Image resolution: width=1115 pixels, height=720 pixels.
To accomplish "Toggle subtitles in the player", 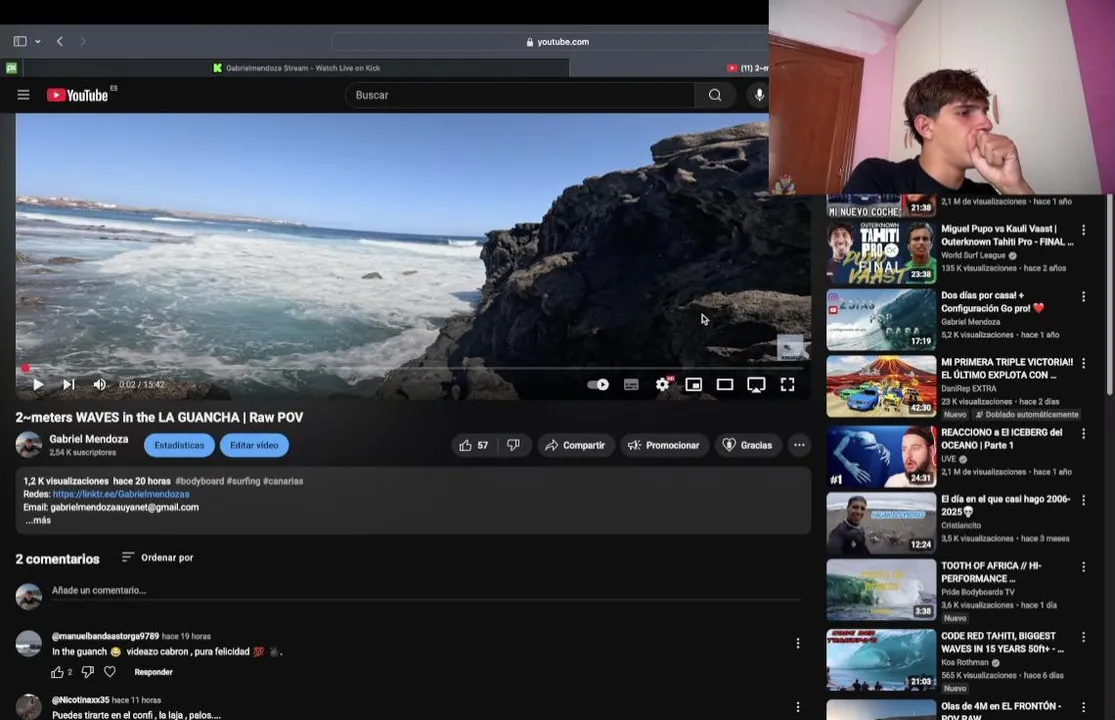I will click(x=631, y=385).
